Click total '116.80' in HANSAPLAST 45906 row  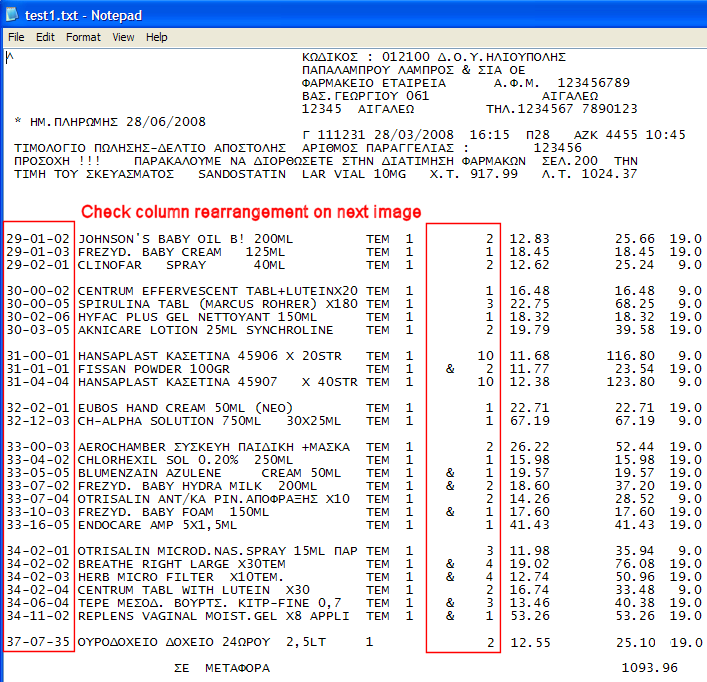pyautogui.click(x=630, y=356)
